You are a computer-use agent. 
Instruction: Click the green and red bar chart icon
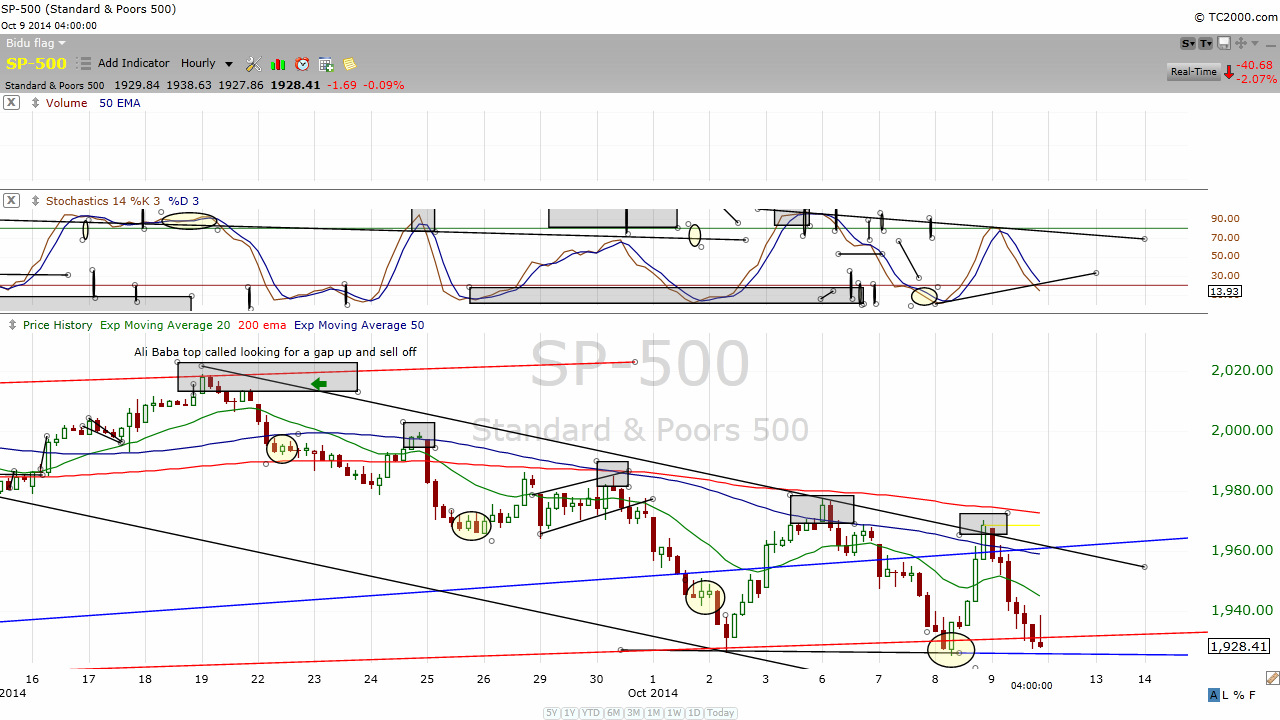click(278, 64)
